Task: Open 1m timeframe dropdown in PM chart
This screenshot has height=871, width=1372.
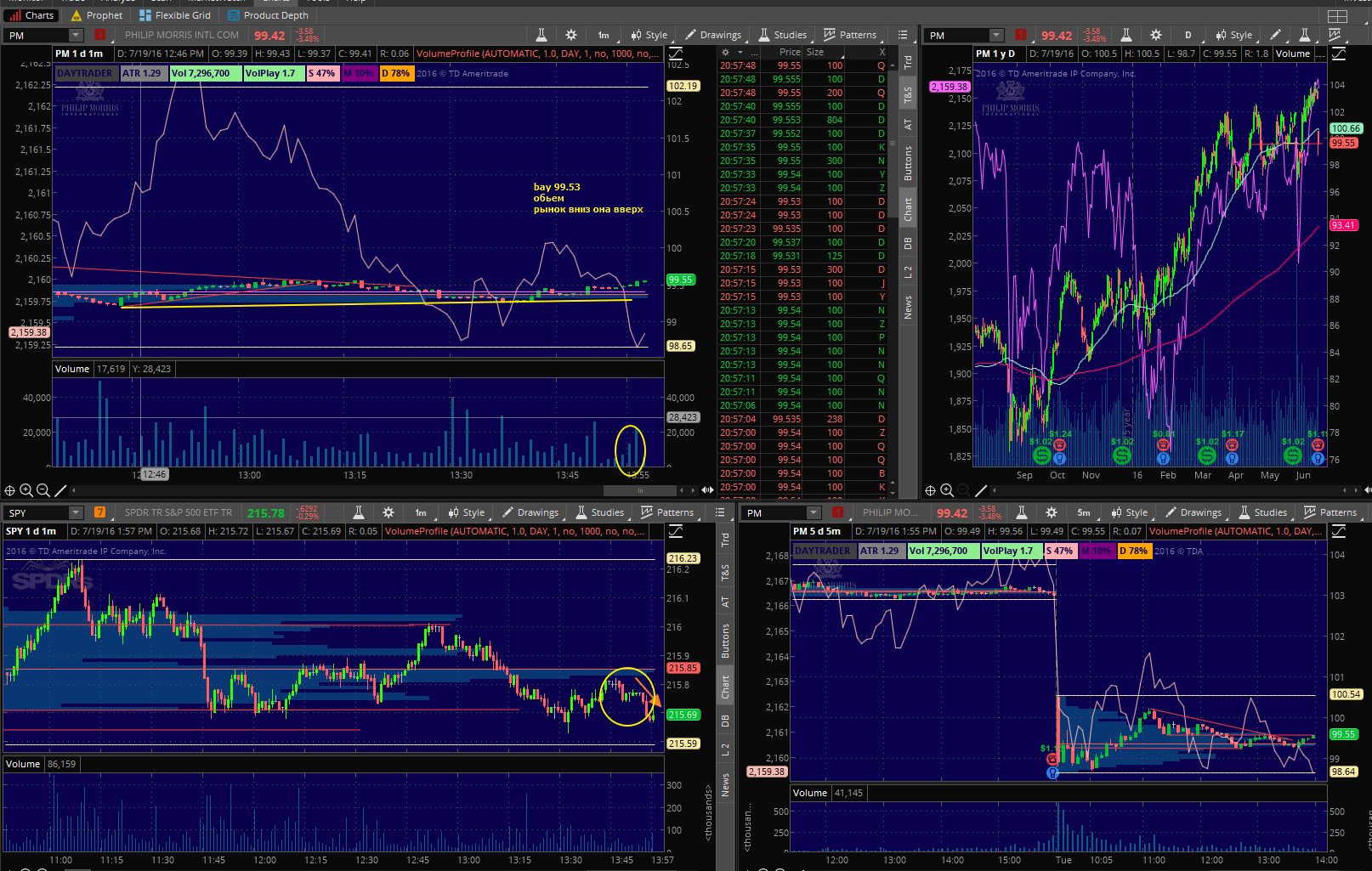Action: click(604, 35)
